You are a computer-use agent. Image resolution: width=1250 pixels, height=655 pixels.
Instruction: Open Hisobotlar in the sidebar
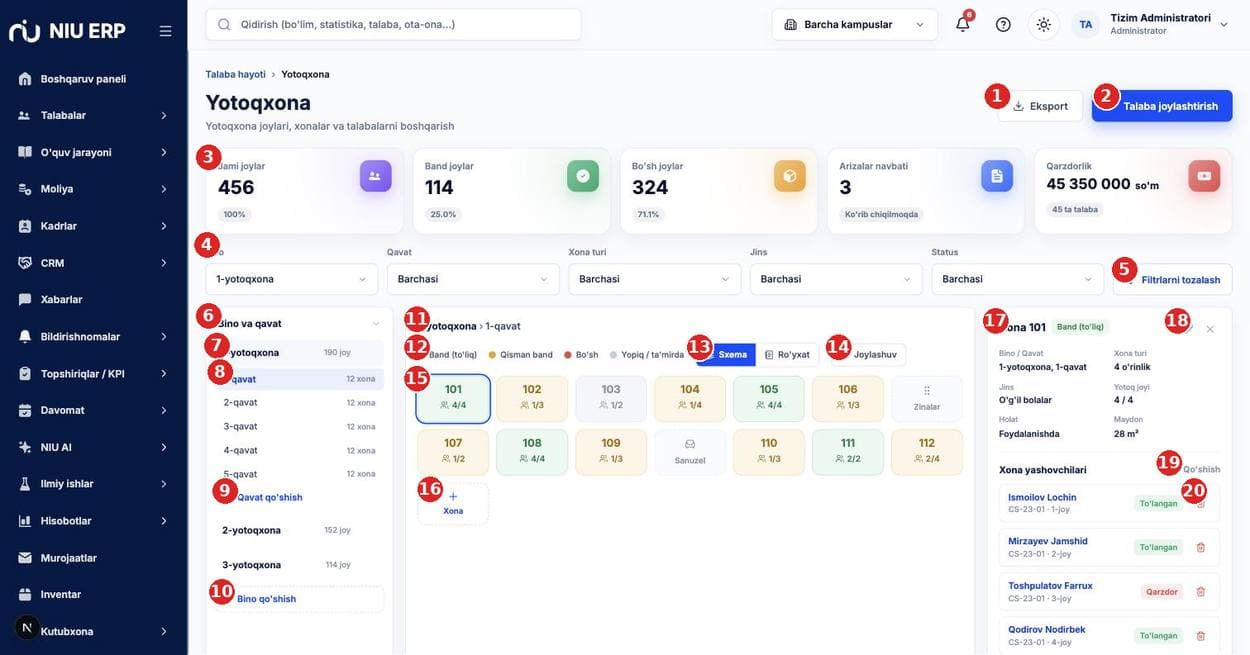coord(94,521)
